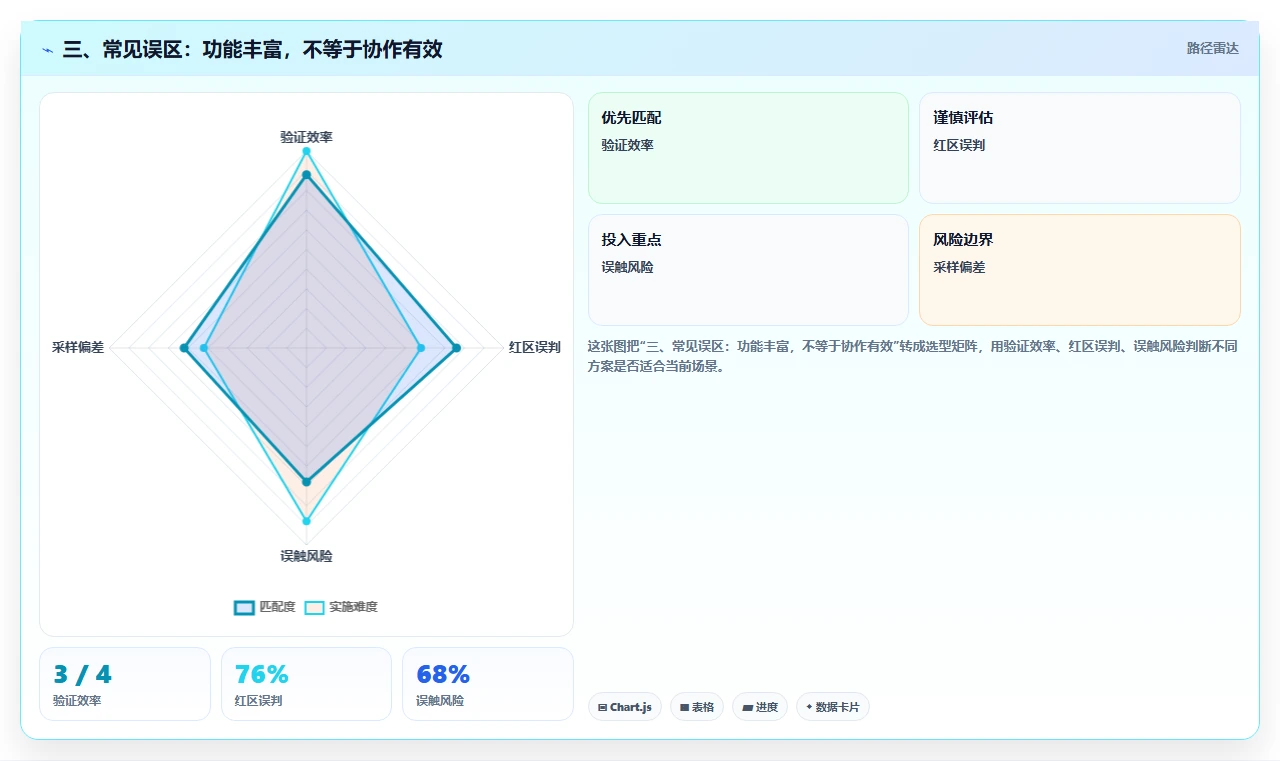This screenshot has width=1280, height=761.
Task: Click 验证效率 text inside 优先匹配 card
Action: (627, 145)
